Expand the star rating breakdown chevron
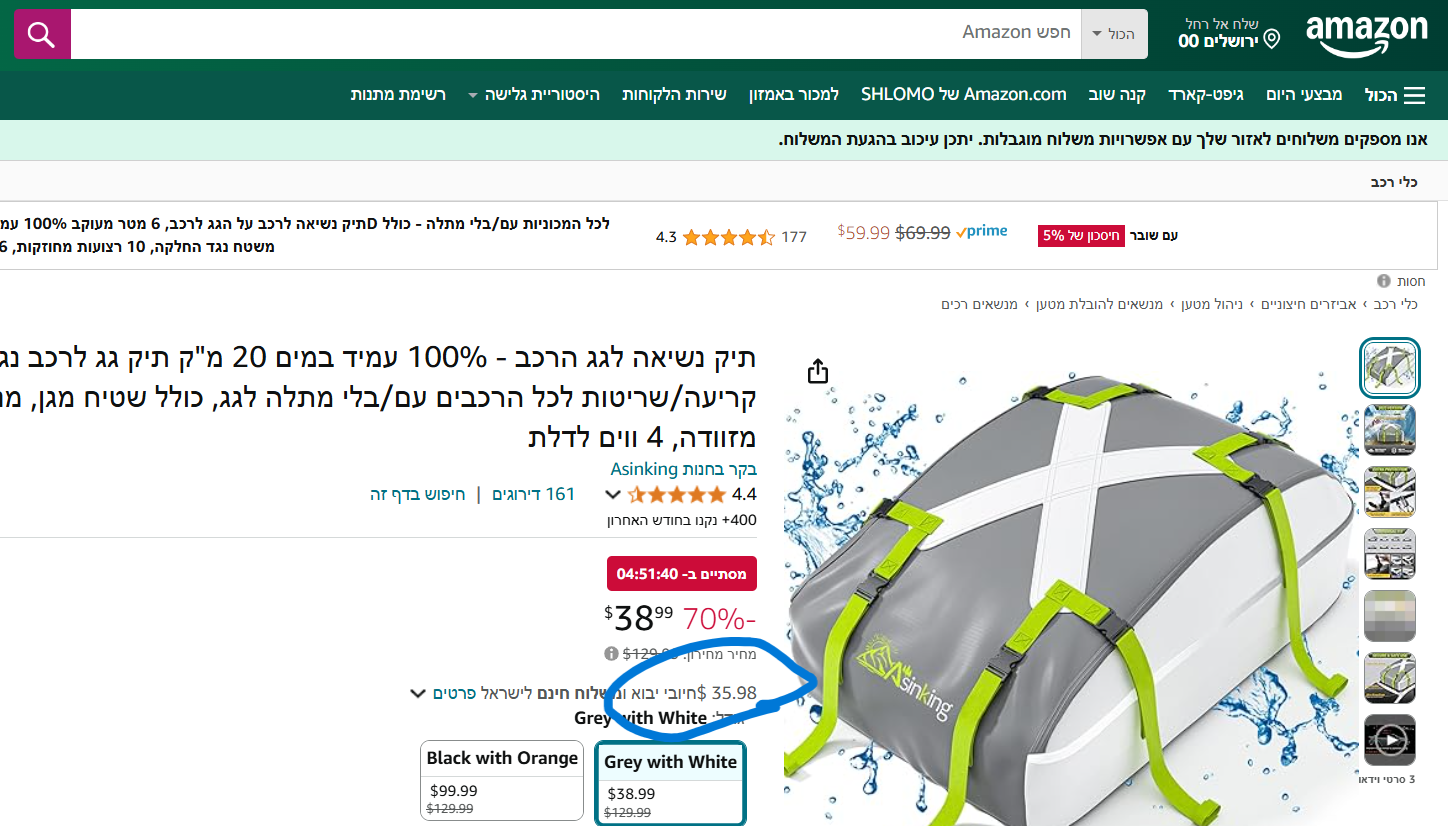 [614, 494]
